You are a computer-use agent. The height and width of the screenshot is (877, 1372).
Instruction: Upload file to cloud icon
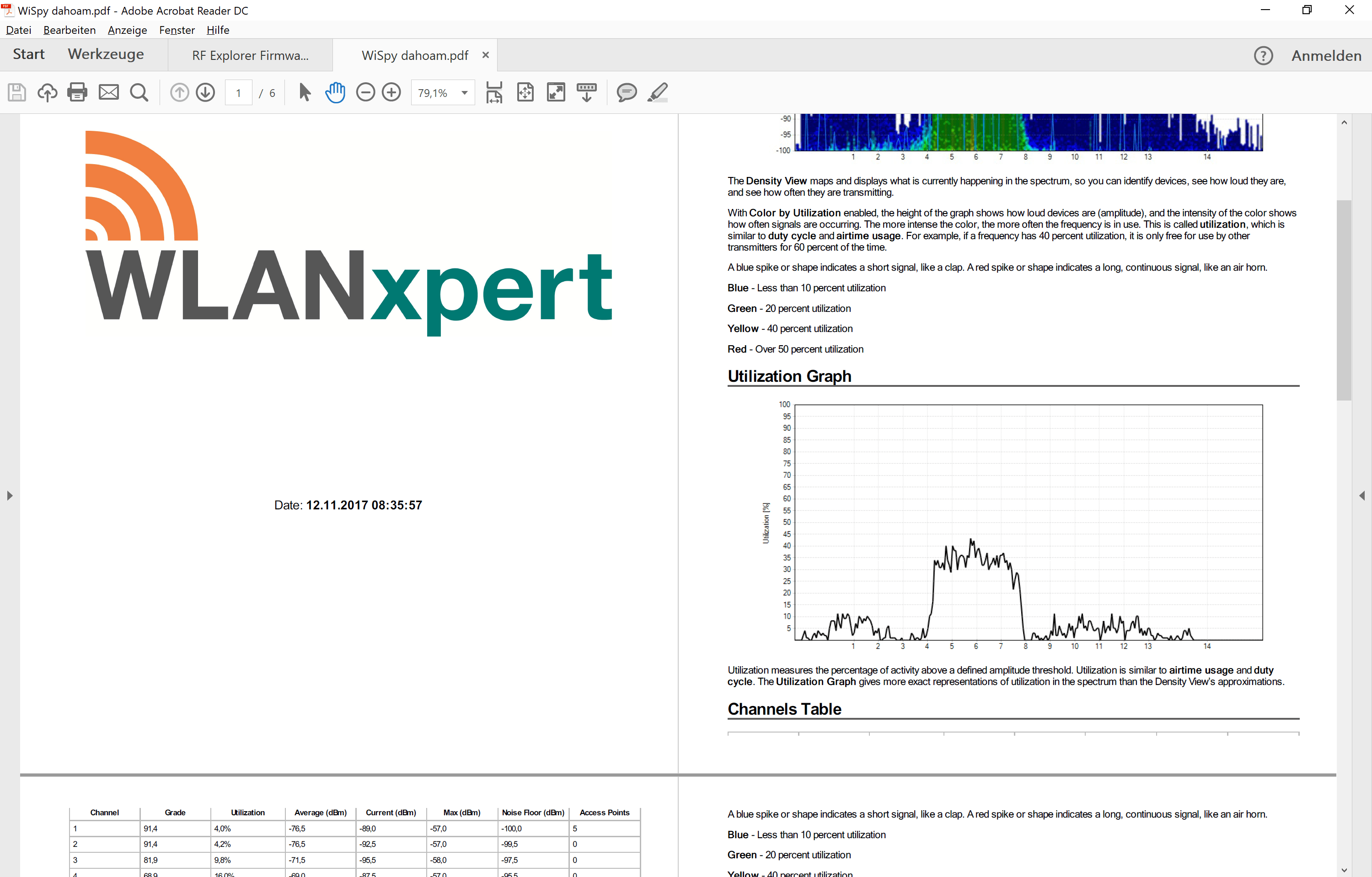(47, 92)
